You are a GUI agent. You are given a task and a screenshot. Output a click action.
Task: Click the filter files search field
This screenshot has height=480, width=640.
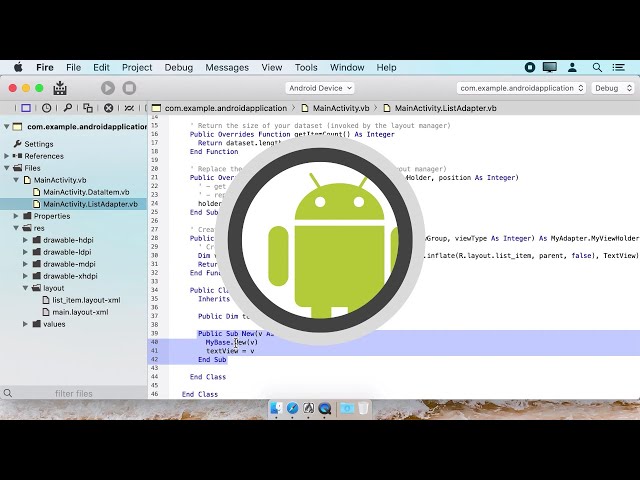73,393
